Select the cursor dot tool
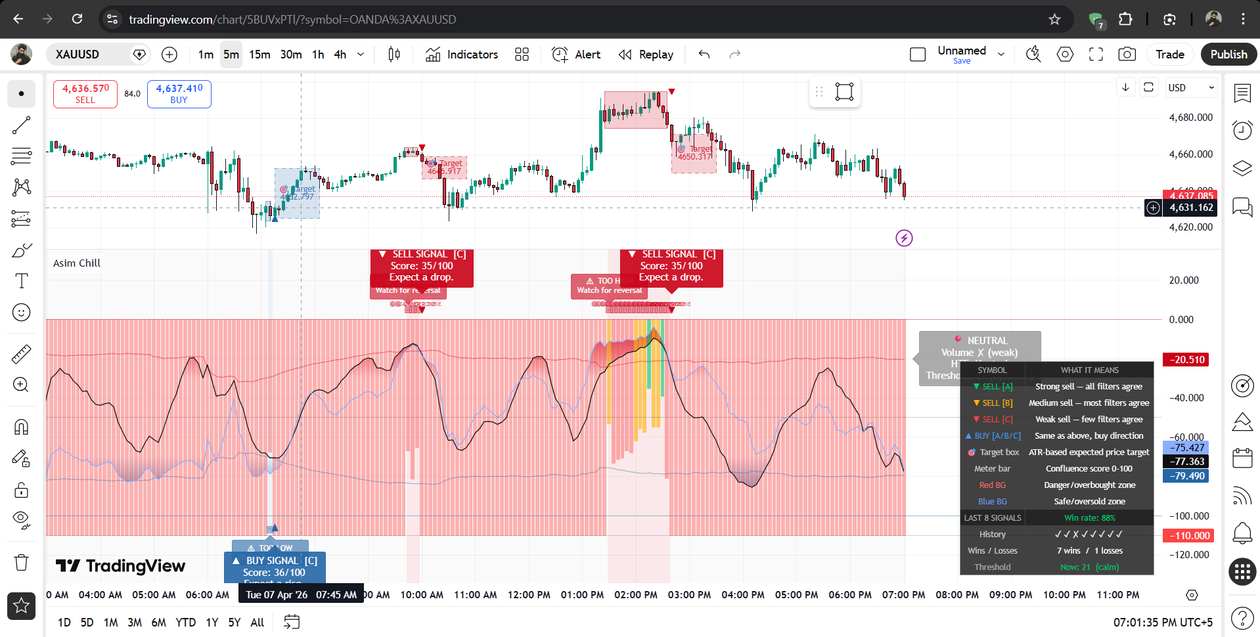 pos(21,94)
